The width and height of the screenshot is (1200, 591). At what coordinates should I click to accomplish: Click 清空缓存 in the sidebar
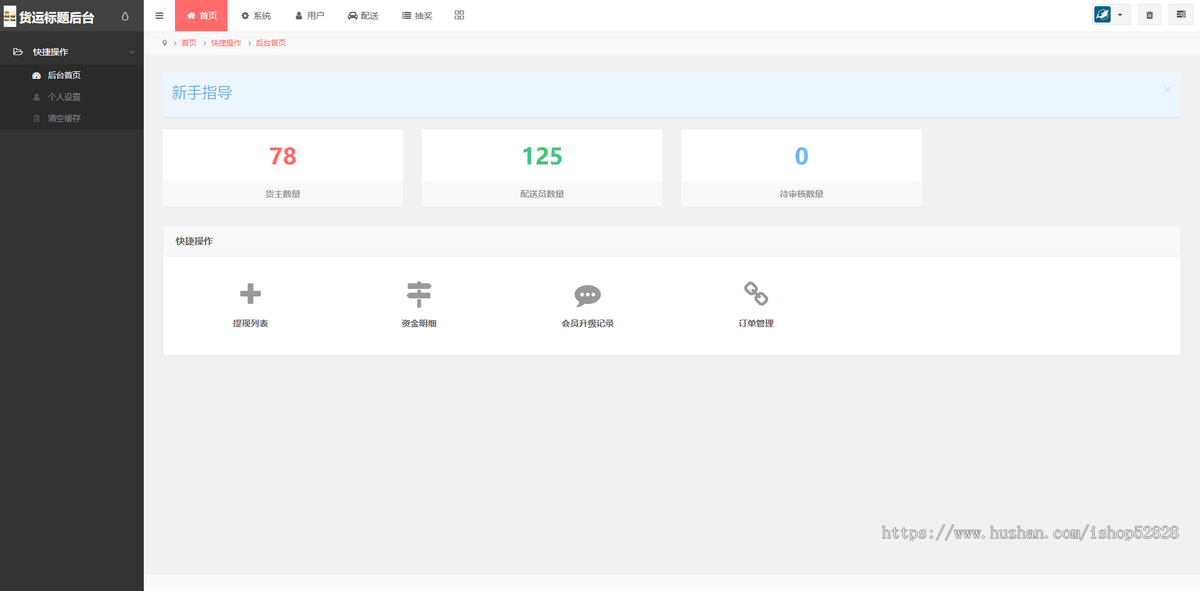pyautogui.click(x=64, y=118)
